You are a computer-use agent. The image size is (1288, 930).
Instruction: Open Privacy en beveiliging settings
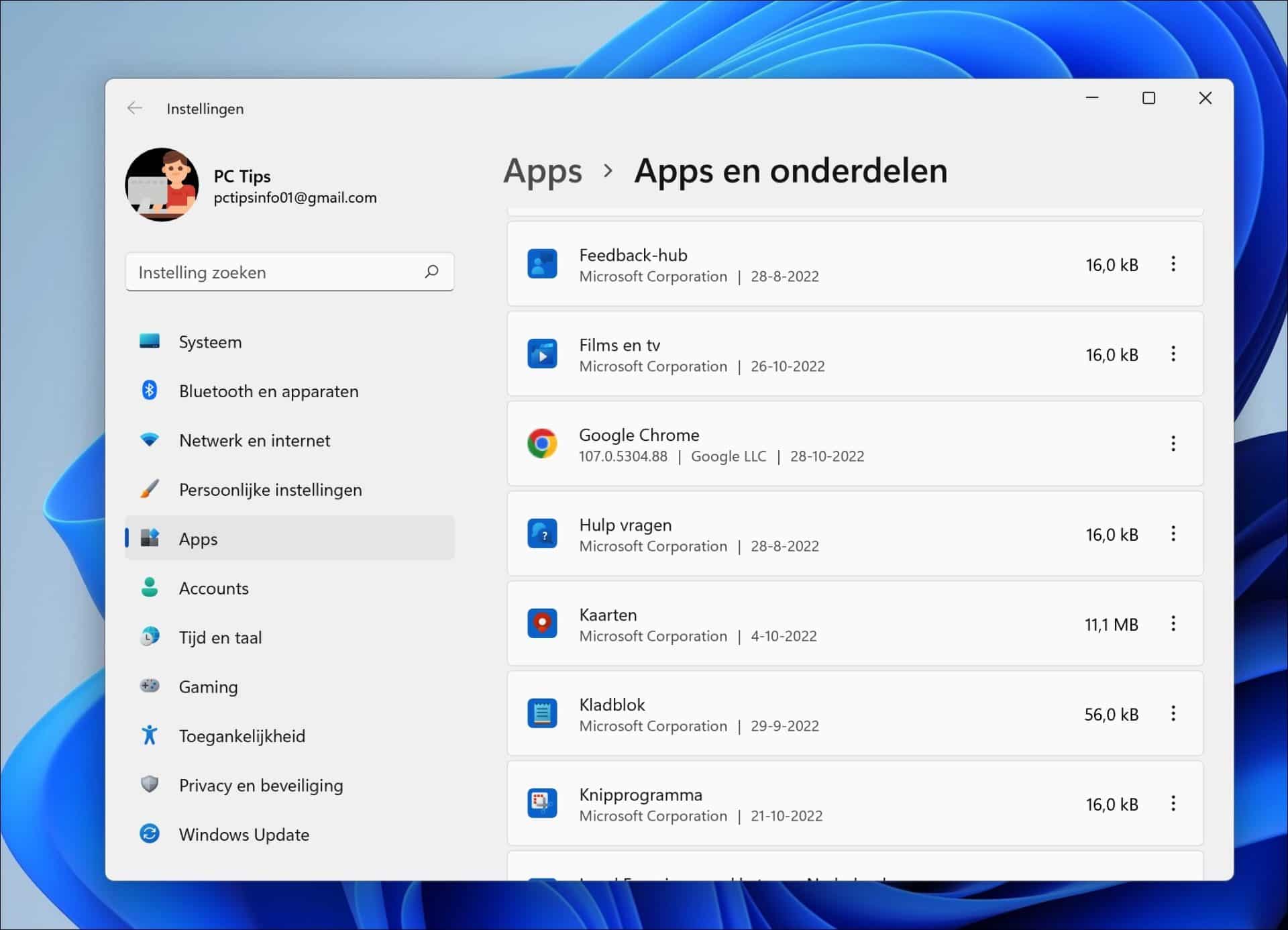coord(260,785)
